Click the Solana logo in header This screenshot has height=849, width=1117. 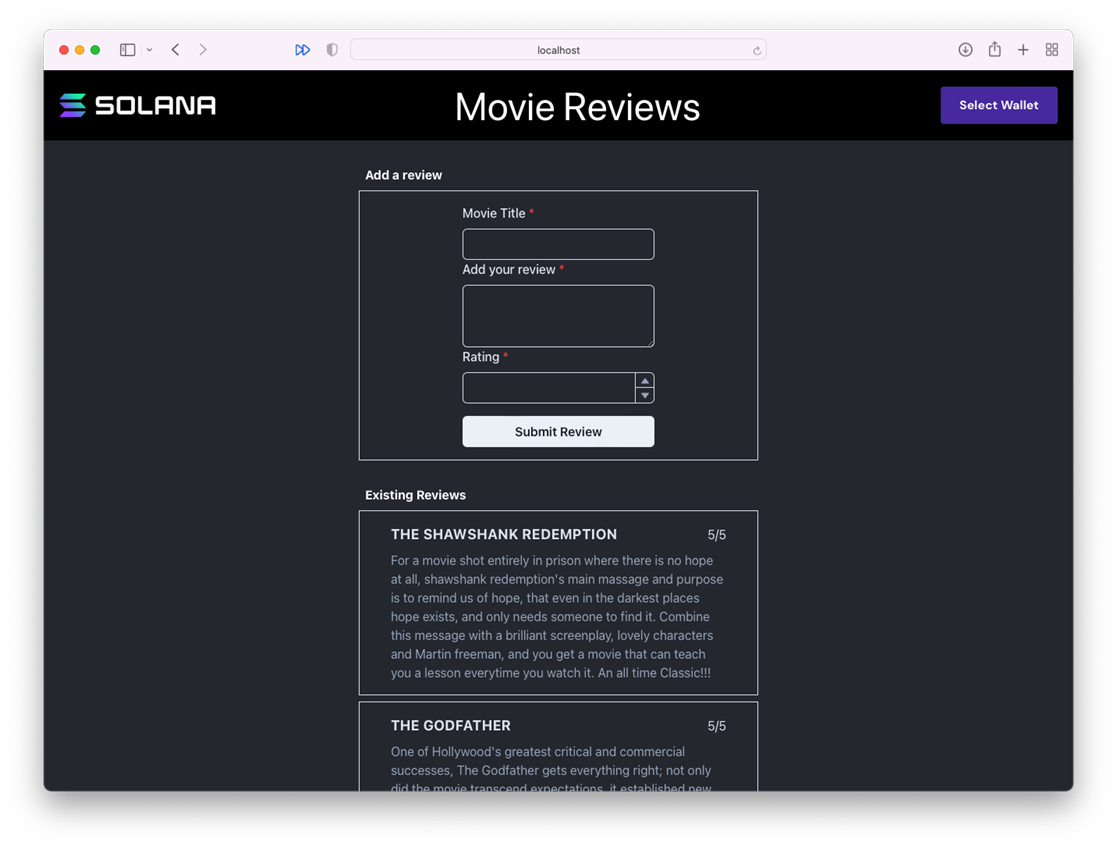138,105
